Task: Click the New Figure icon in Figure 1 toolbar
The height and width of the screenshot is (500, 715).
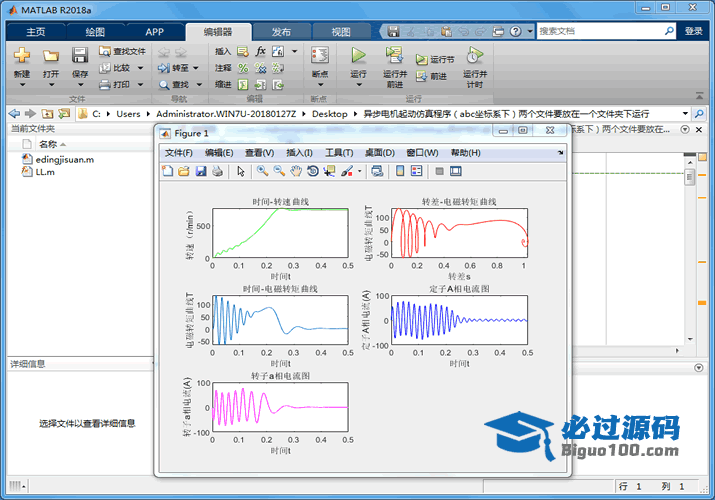Action: [x=167, y=171]
